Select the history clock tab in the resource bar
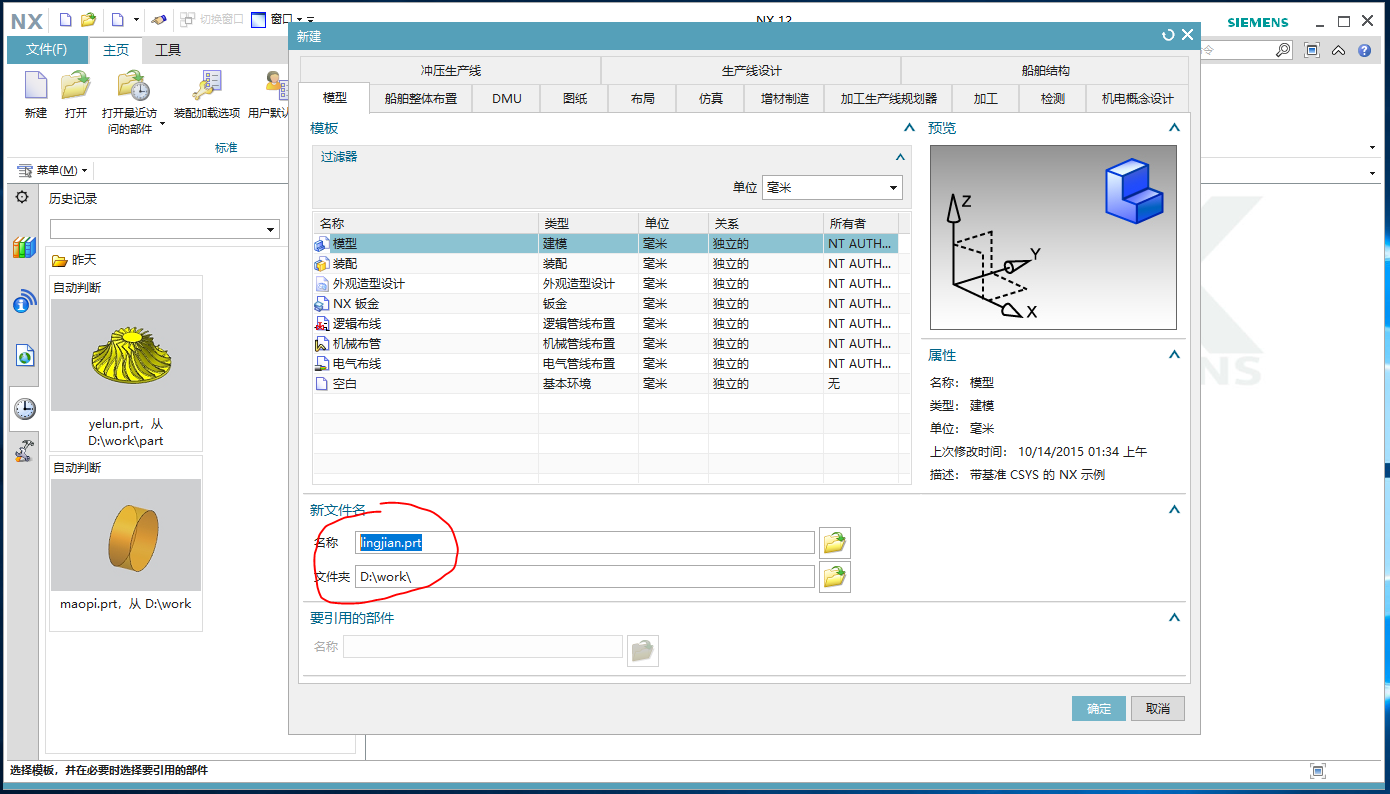Image resolution: width=1390 pixels, height=794 pixels. point(24,408)
